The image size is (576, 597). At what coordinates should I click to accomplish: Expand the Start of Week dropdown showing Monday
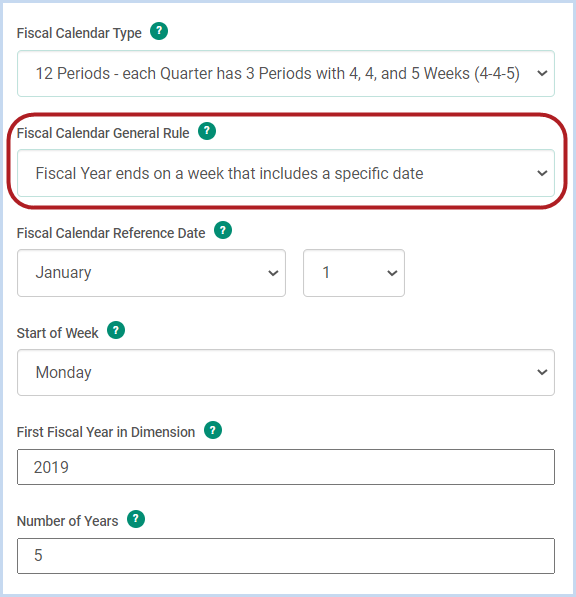click(286, 372)
